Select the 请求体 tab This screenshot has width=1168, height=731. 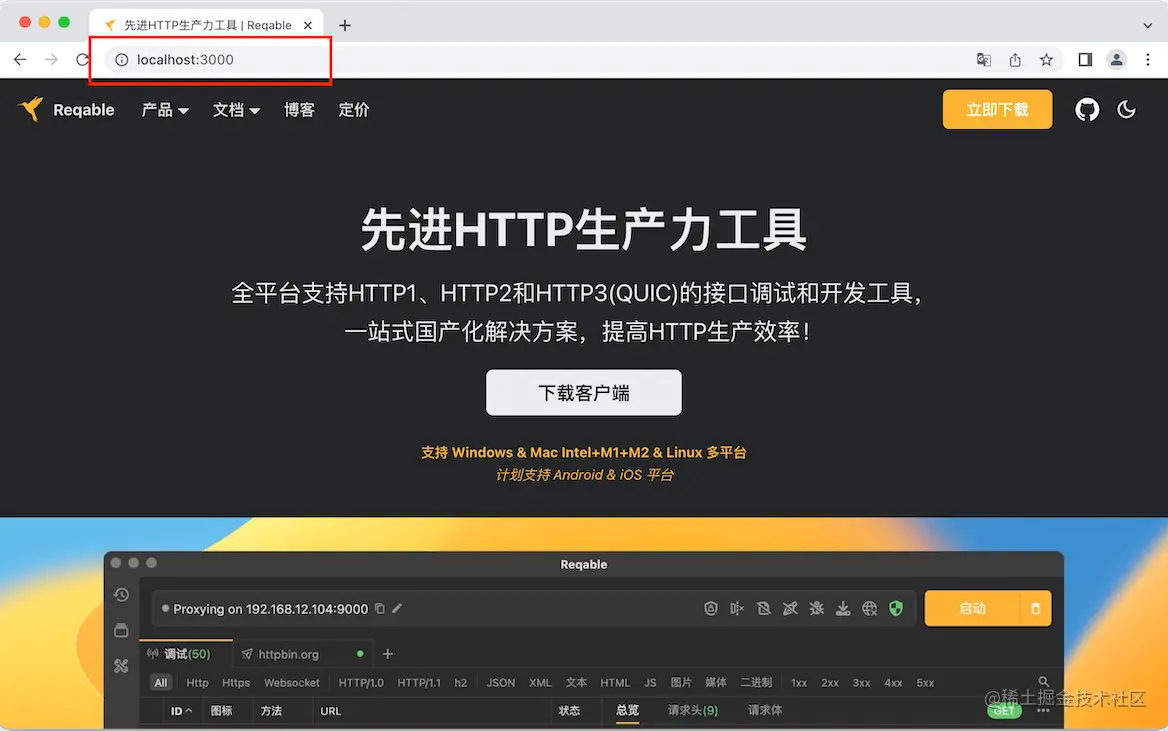tap(765, 710)
